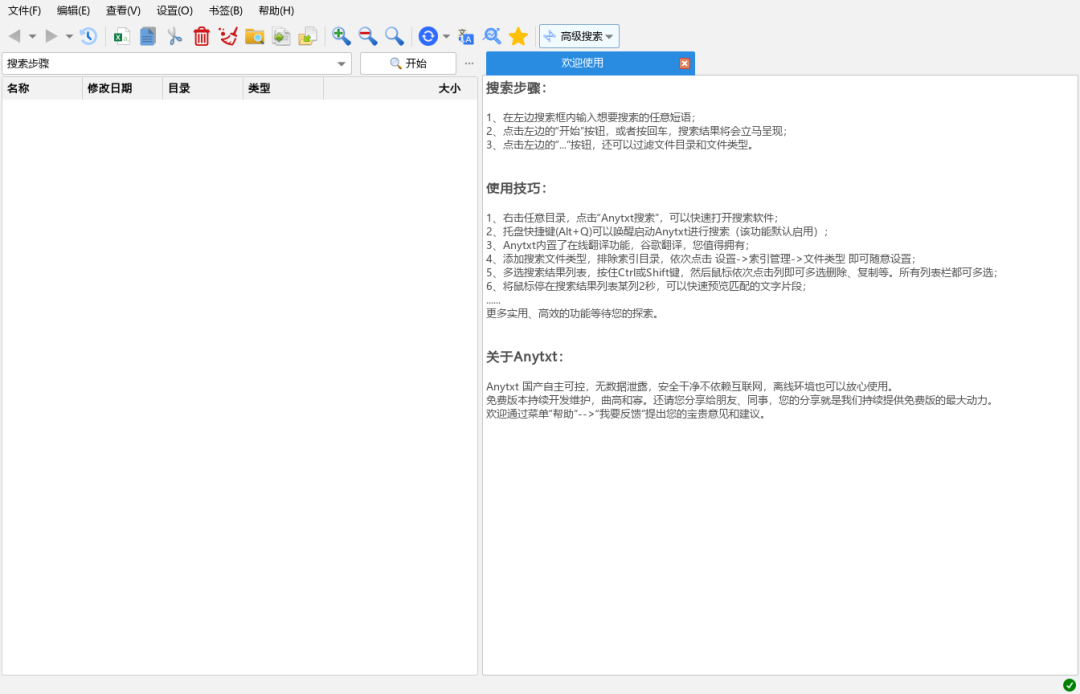Open the dropdown arrow beside refresh icon

click(x=446, y=36)
